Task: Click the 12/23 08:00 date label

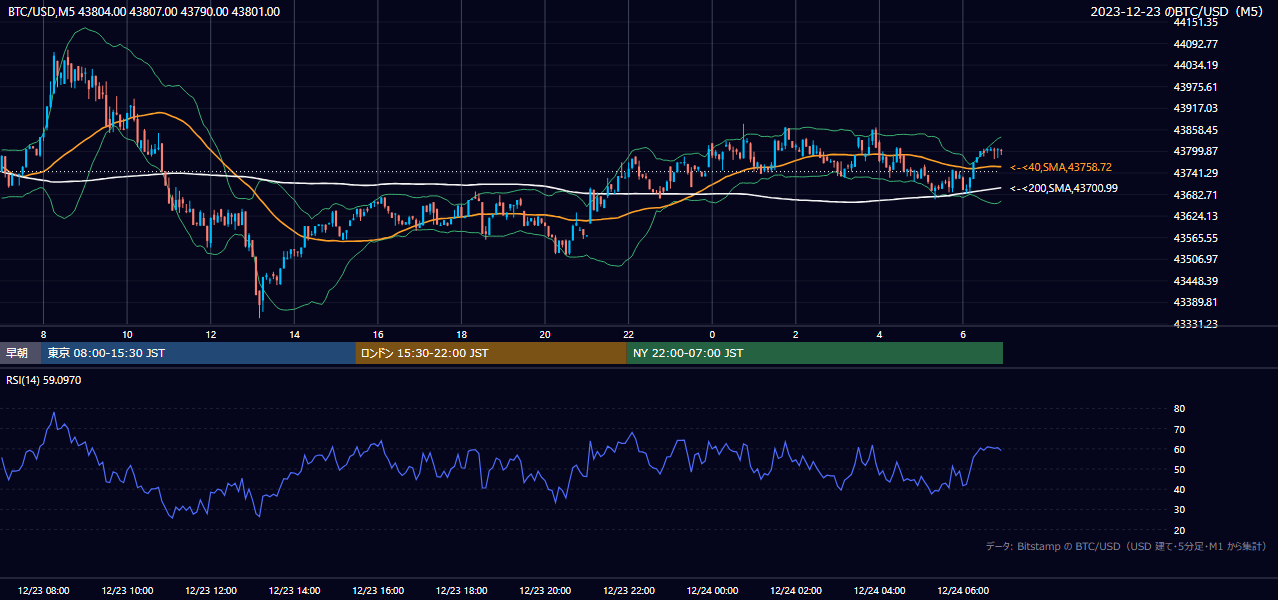Action: pos(43,591)
